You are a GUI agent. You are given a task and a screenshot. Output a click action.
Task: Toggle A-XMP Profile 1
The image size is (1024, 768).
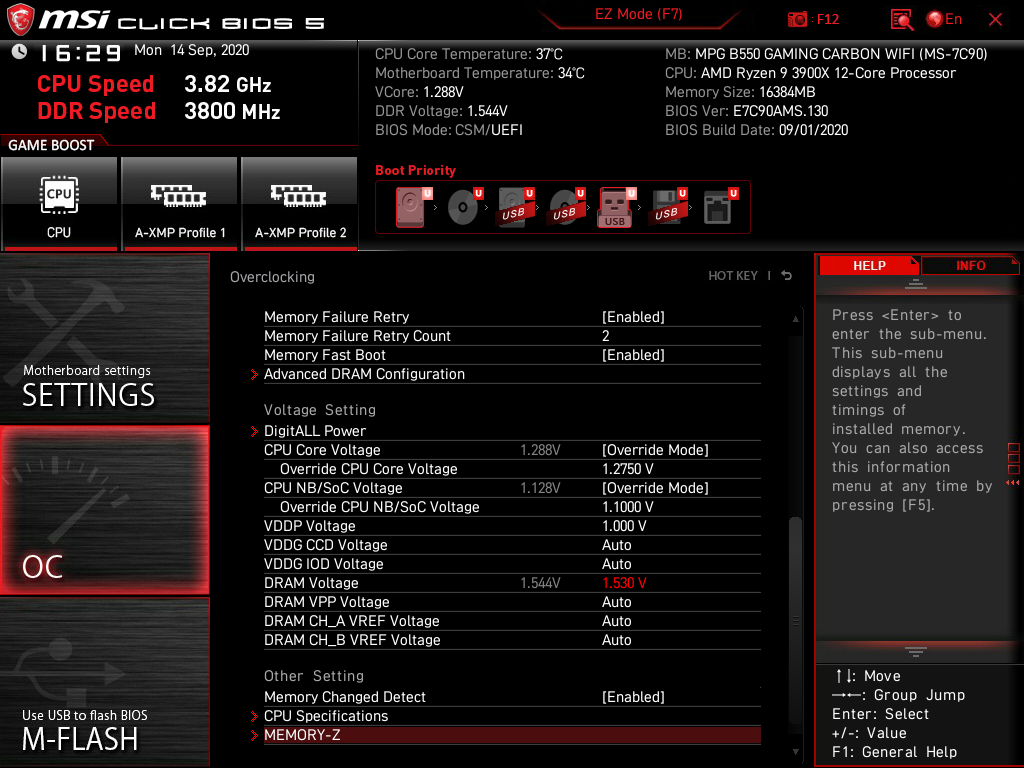(180, 203)
